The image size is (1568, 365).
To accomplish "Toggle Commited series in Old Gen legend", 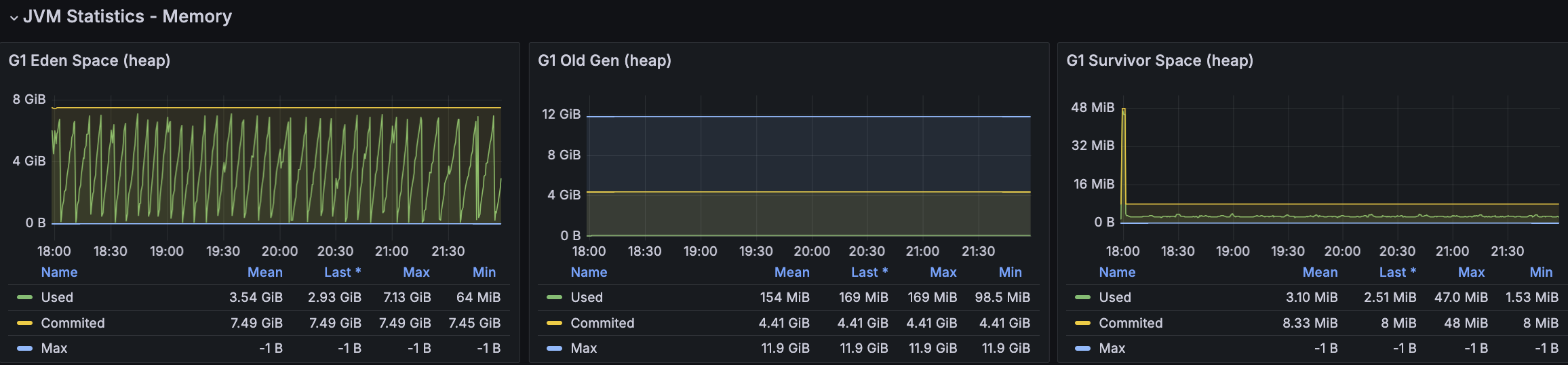I will coord(602,323).
